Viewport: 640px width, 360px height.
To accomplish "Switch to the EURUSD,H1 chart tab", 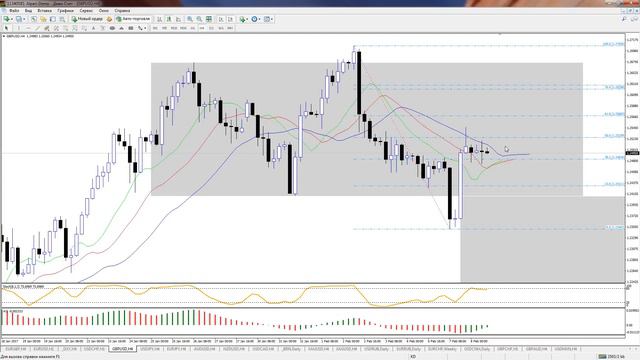I will (x=43, y=349).
